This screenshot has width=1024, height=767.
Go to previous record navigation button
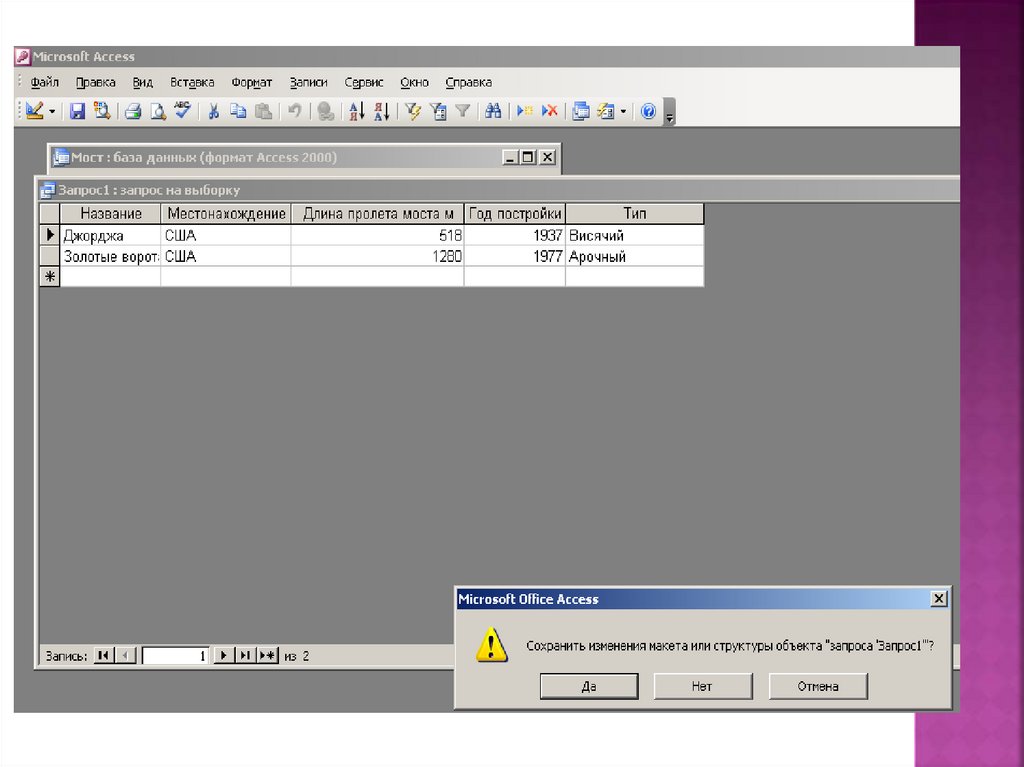(x=125, y=655)
